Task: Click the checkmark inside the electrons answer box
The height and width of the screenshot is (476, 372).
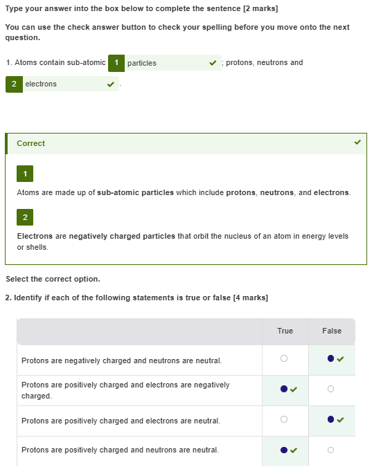Action: (111, 84)
